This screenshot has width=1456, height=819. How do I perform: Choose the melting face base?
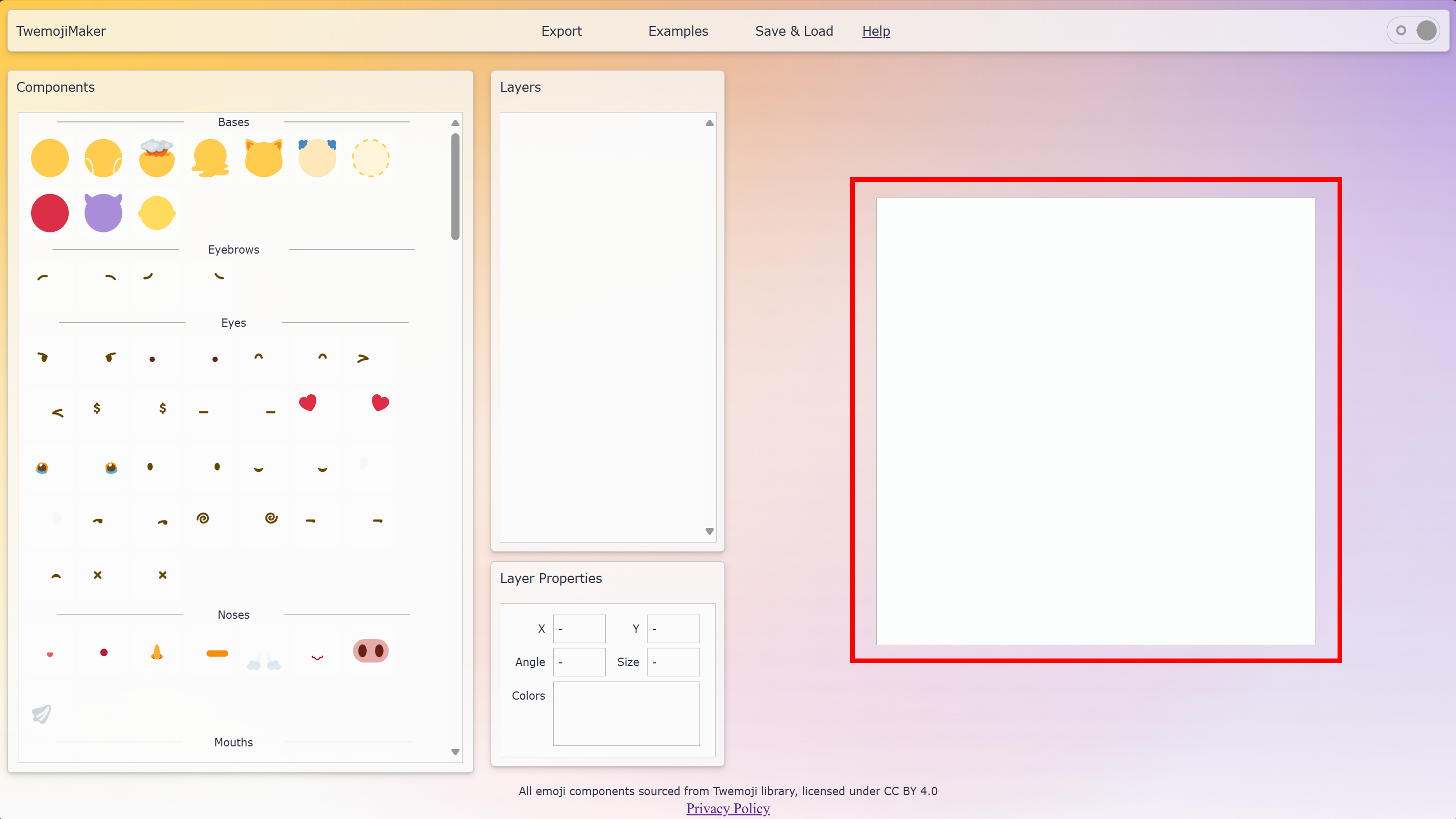210,158
